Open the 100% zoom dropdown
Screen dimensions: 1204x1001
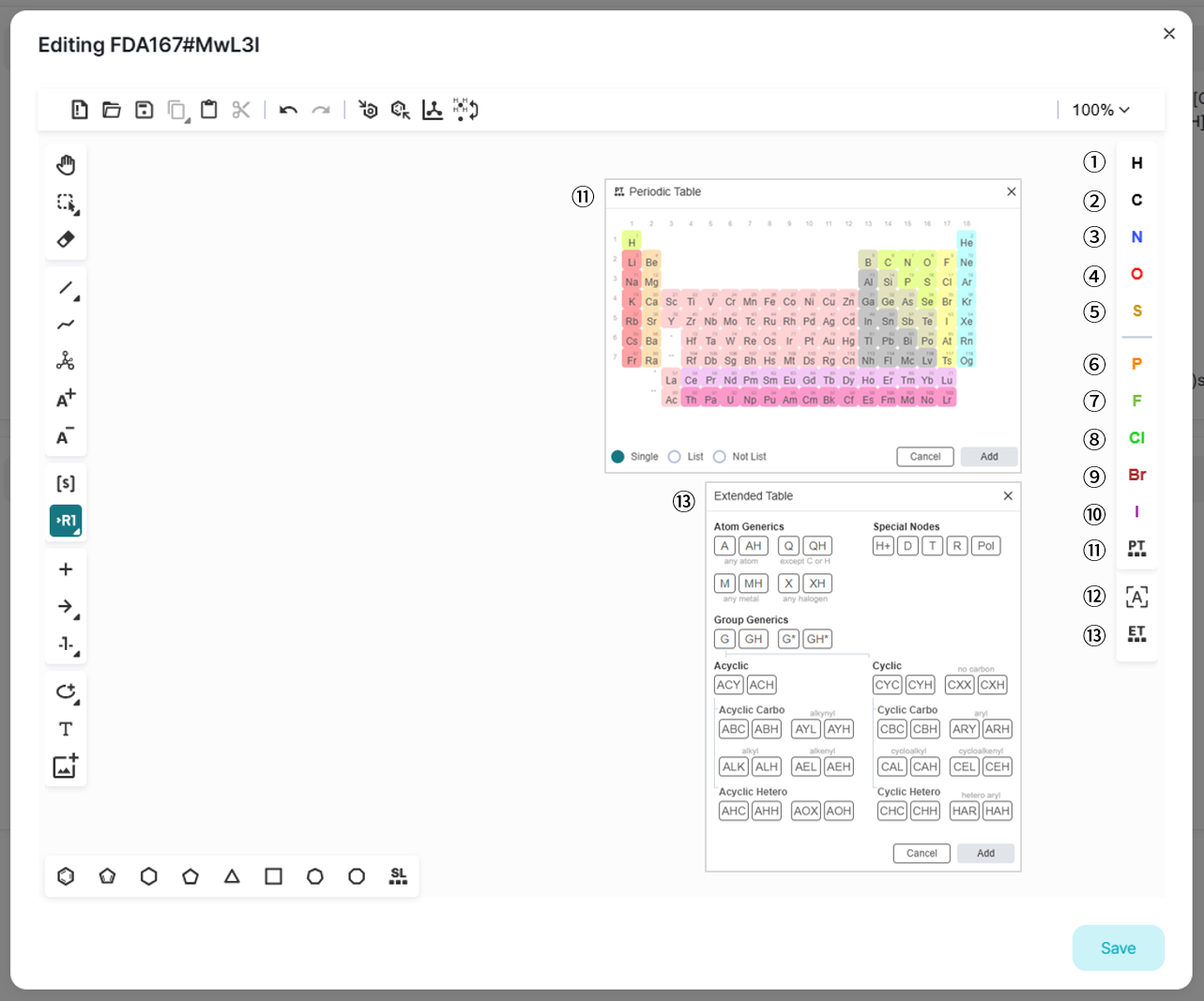1101,110
